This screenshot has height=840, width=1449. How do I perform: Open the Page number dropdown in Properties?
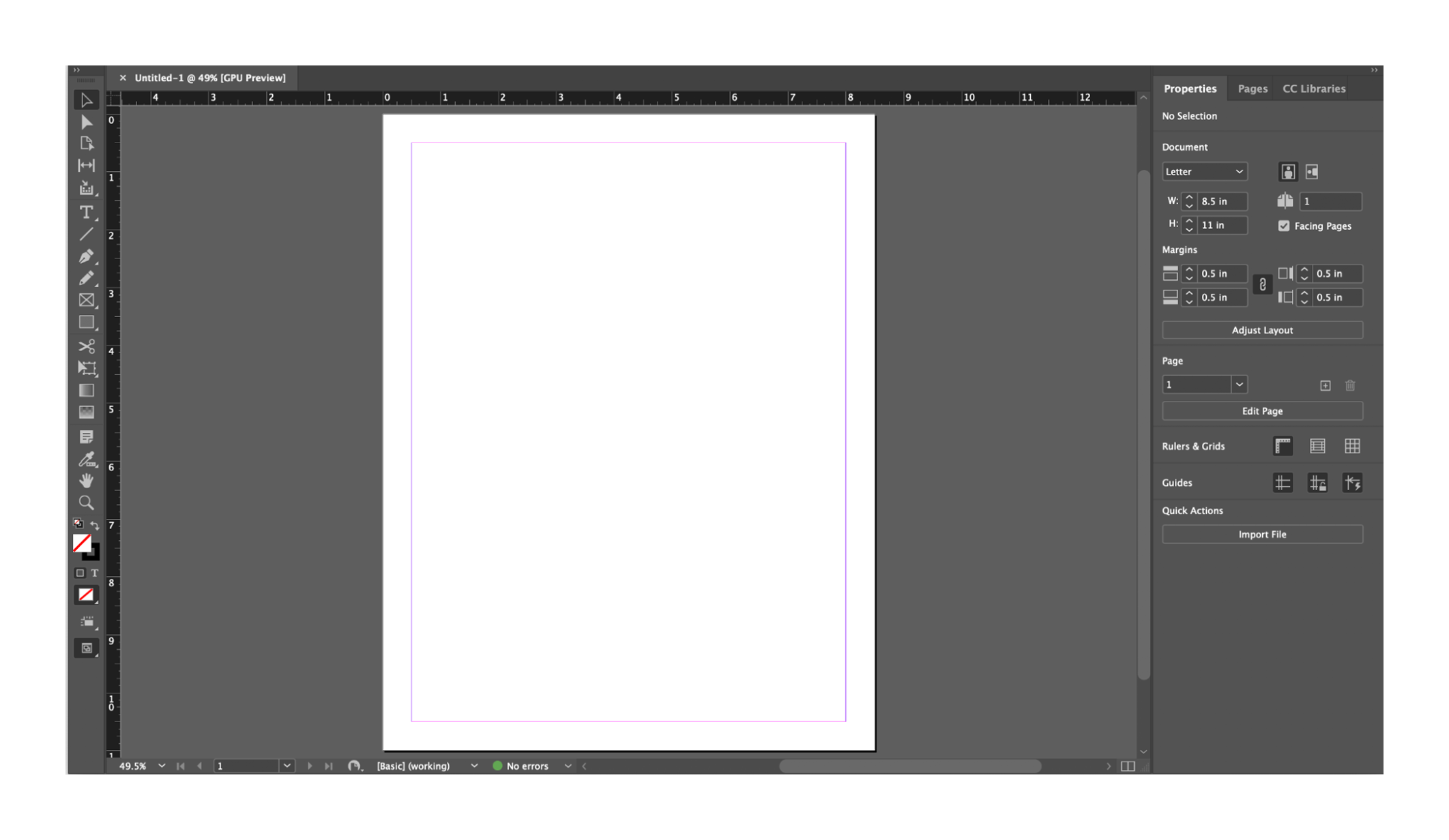point(1240,385)
